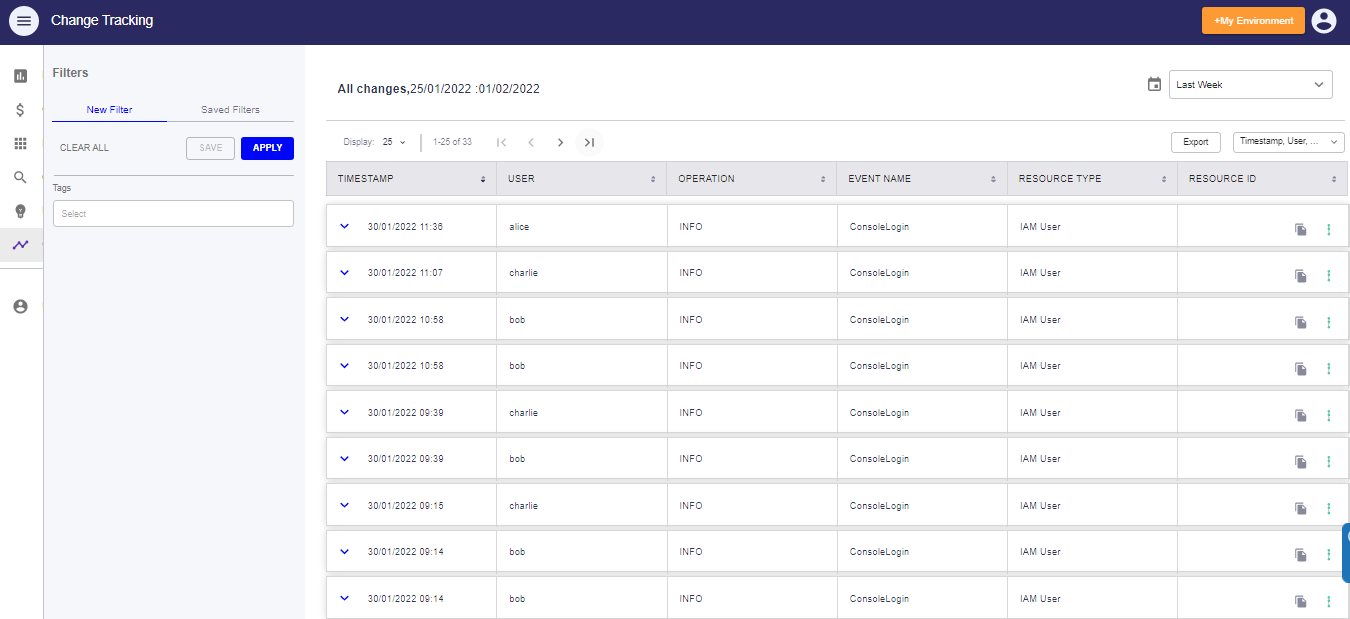Open the search magnifier sidebar icon
Screen dimensions: 1350x619
[20, 178]
